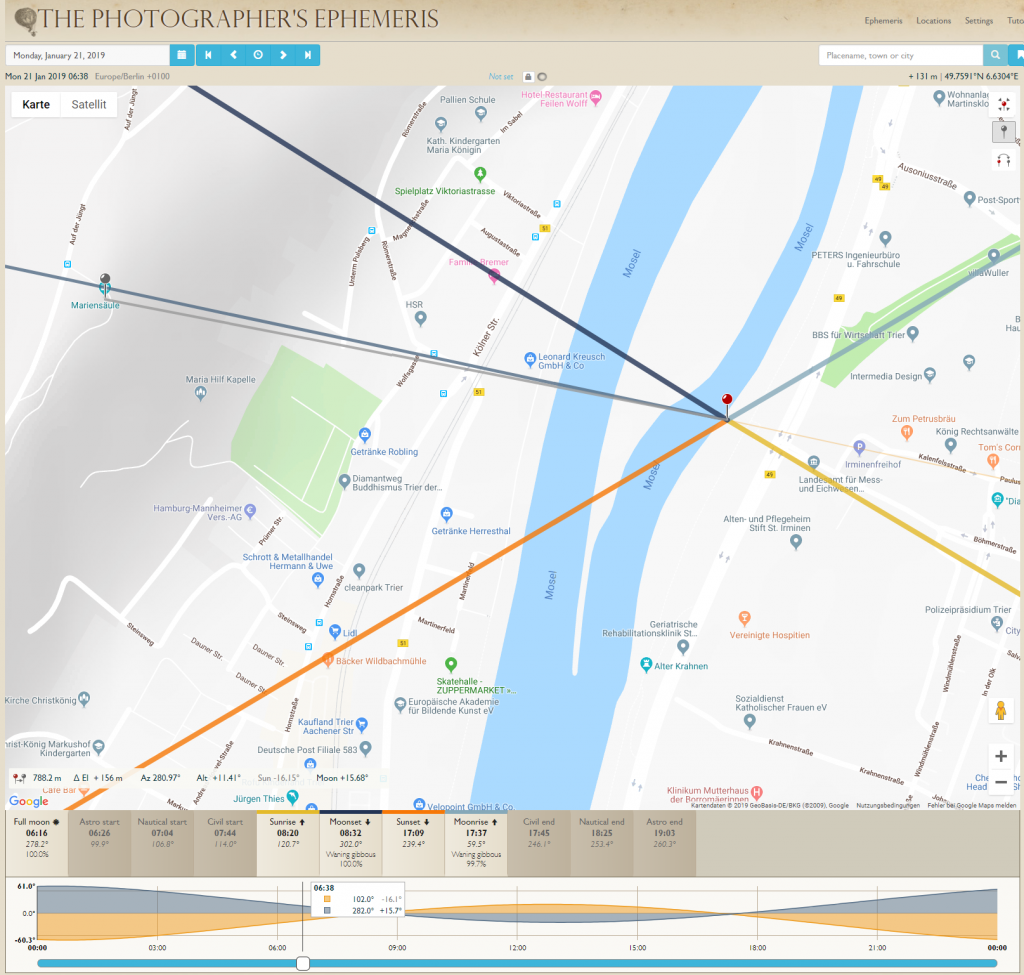Open the Ephemeris menu

click(x=883, y=21)
